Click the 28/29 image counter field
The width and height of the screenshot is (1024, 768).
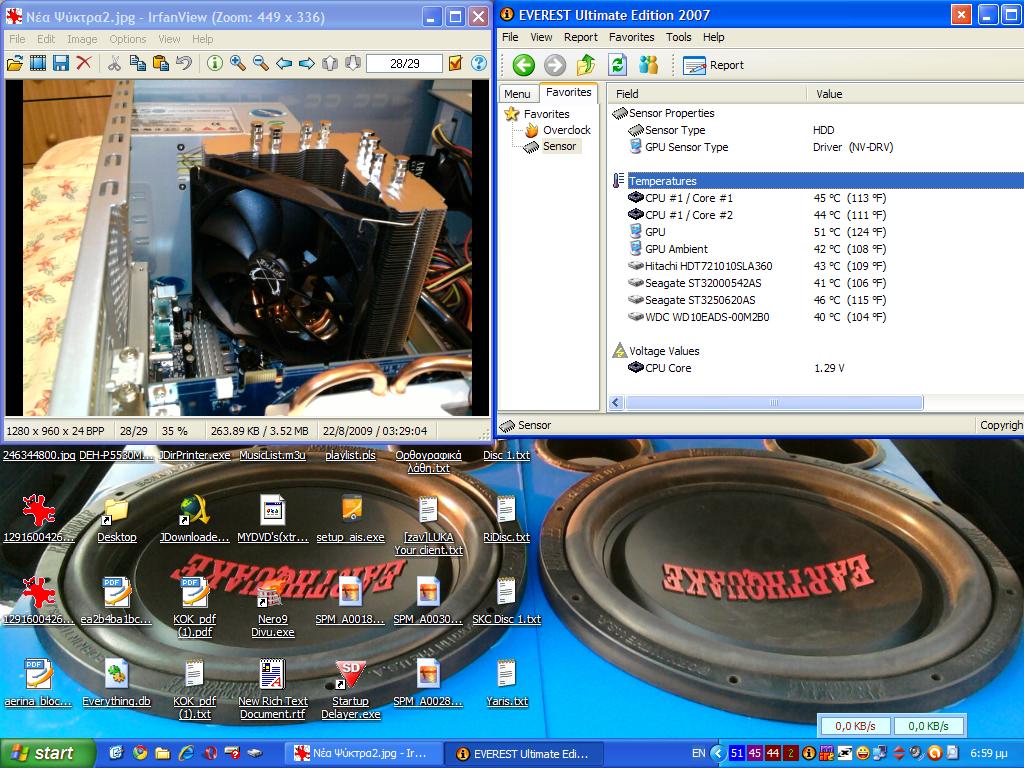tap(405, 63)
